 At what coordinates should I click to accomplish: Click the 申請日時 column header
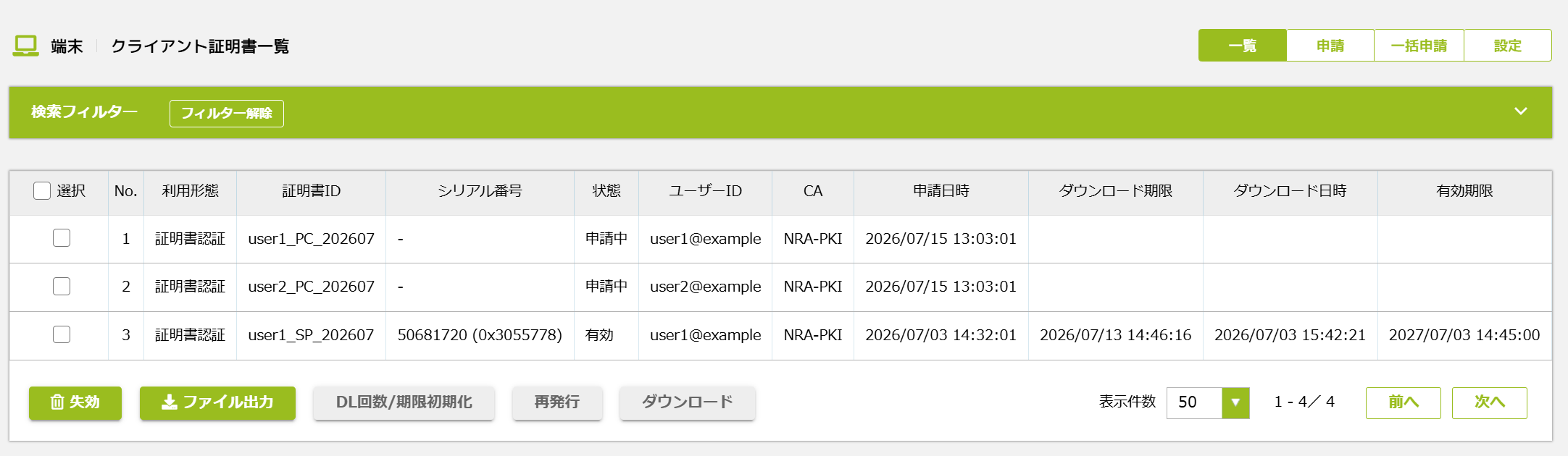pos(941,191)
